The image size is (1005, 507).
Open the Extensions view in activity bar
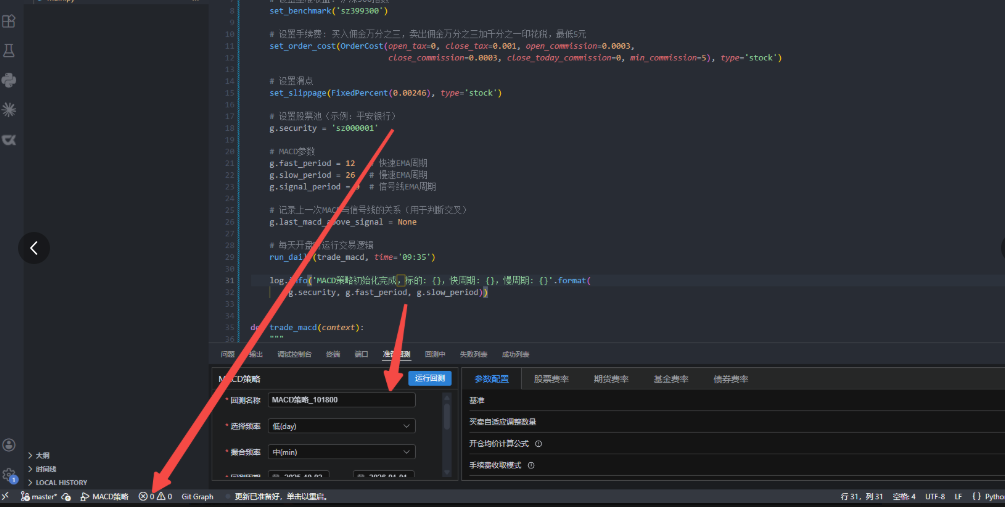click(x=9, y=21)
